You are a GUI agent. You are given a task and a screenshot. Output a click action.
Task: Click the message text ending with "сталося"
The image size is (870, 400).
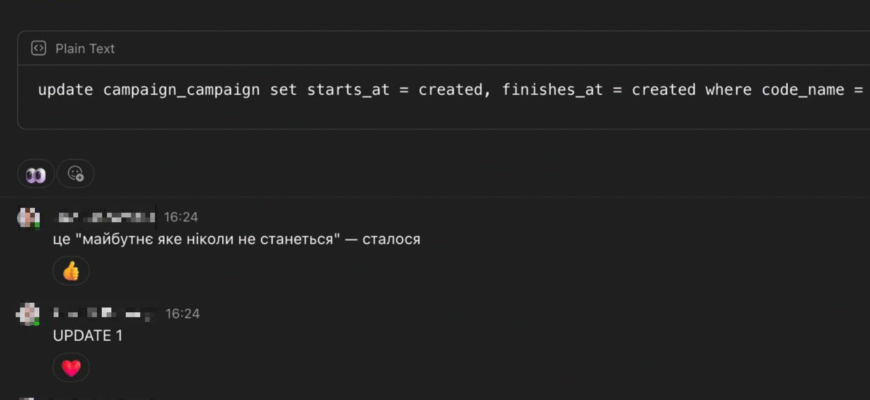click(236, 240)
